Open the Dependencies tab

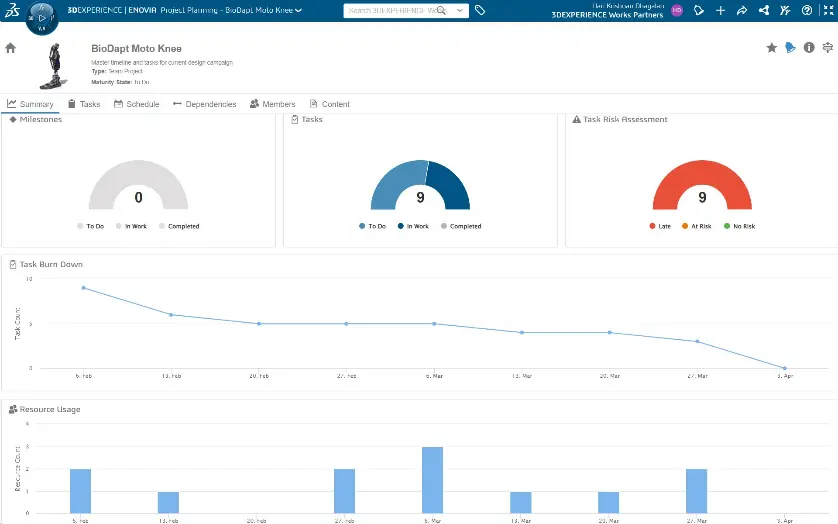click(x=204, y=104)
